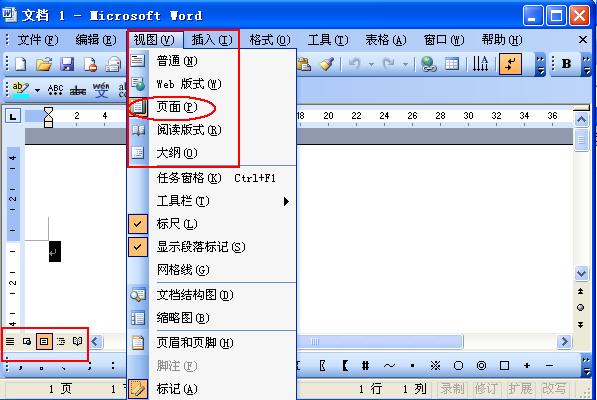The height and width of the screenshot is (400, 597).
Task: Click the Insert Hyperlink globe icon
Action: (429, 64)
